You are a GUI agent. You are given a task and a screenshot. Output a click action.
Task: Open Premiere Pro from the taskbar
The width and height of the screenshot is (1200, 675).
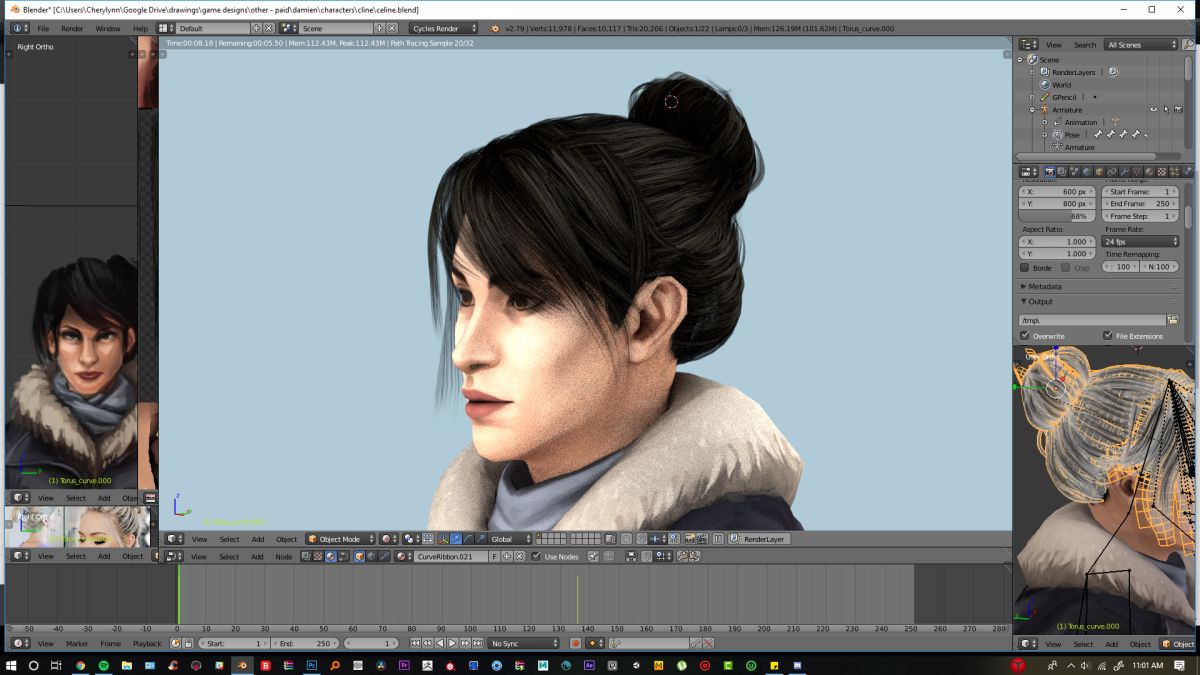404,665
